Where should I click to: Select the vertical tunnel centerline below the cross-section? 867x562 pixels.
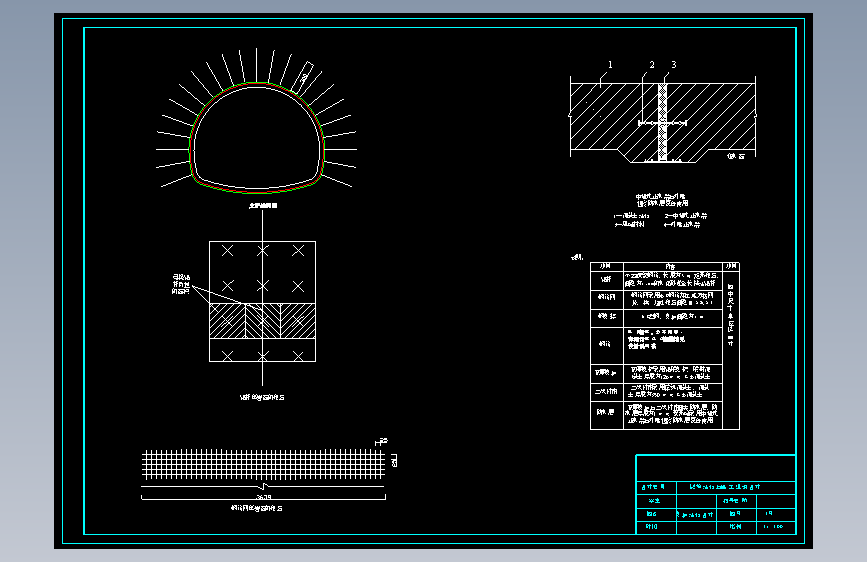tap(262, 298)
